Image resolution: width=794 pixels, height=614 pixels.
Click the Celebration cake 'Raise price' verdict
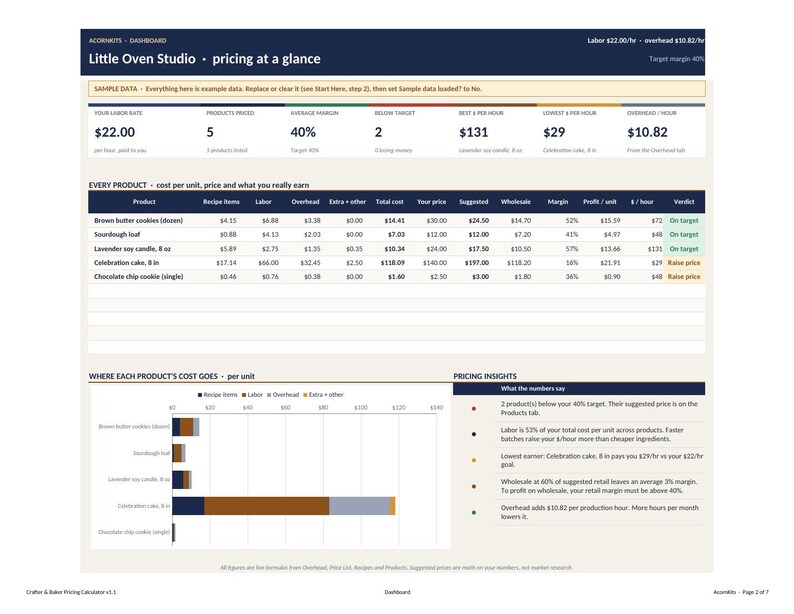pyautogui.click(x=684, y=263)
